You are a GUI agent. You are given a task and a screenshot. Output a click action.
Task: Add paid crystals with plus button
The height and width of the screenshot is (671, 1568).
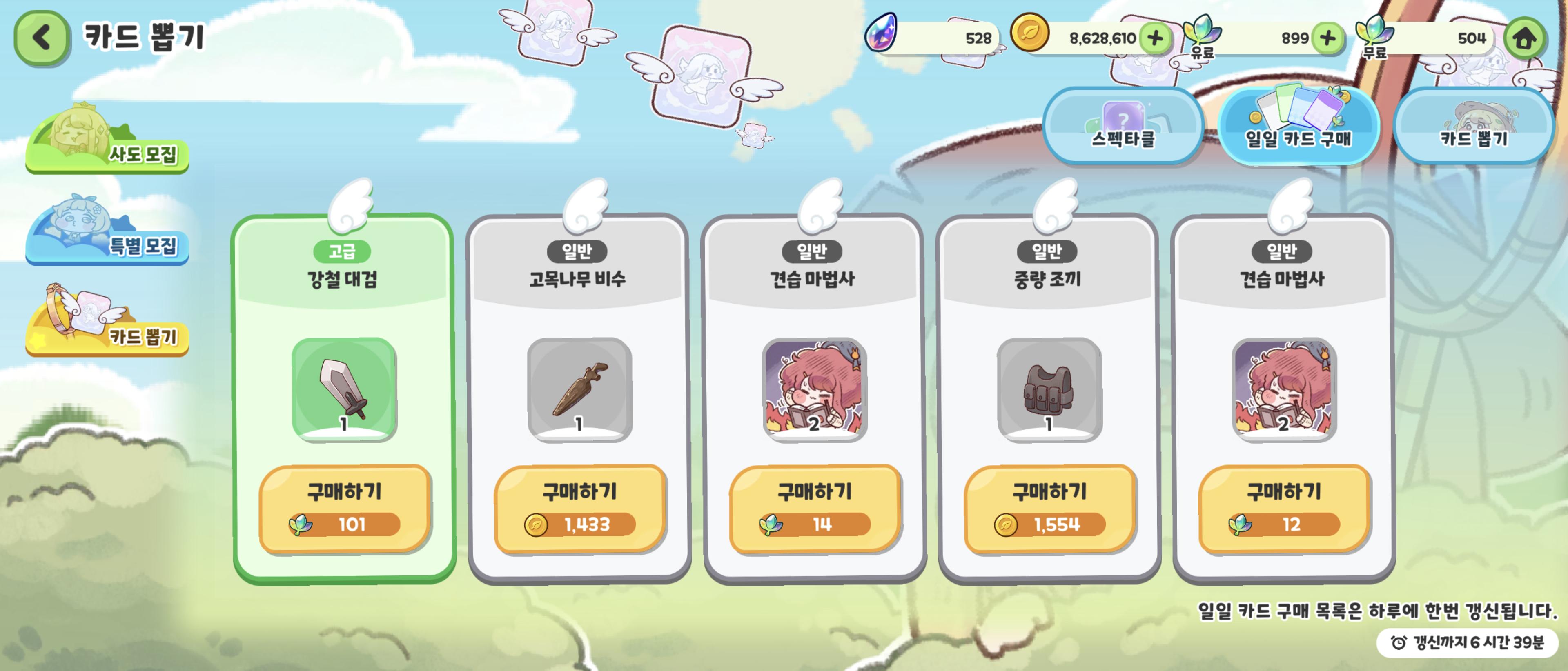tap(1327, 38)
